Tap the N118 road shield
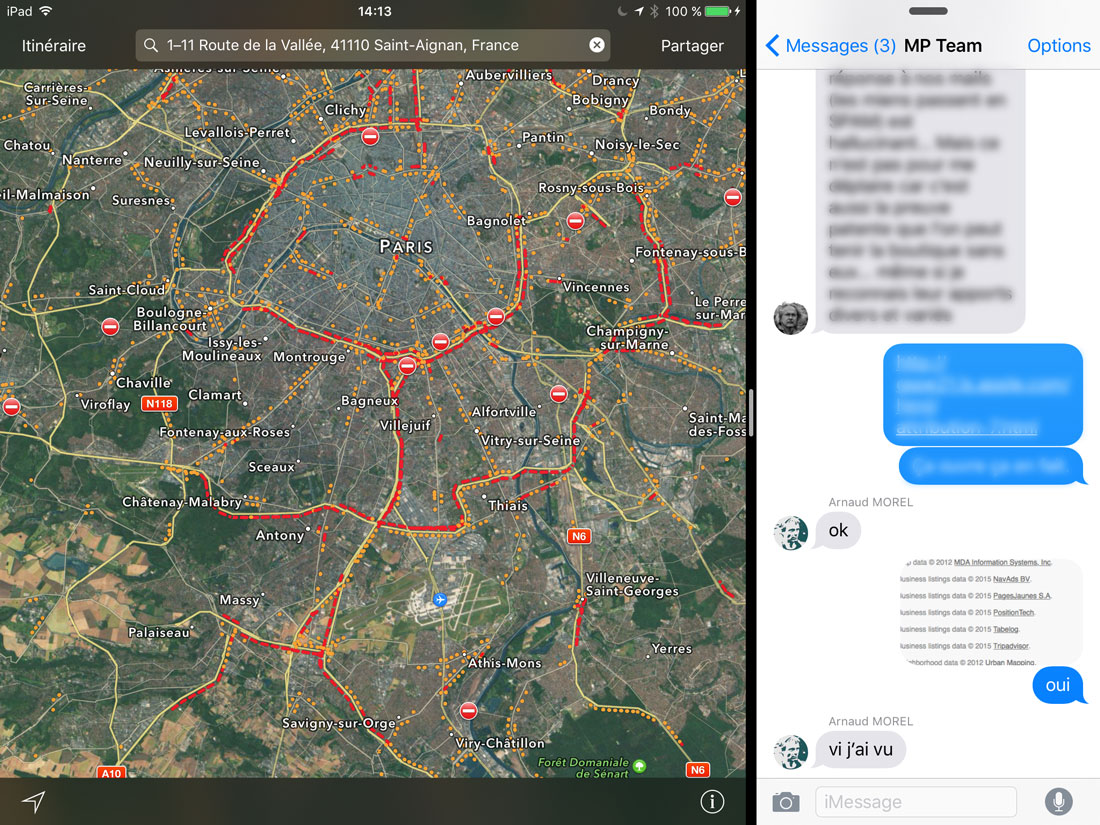This screenshot has width=1100, height=825. click(159, 403)
